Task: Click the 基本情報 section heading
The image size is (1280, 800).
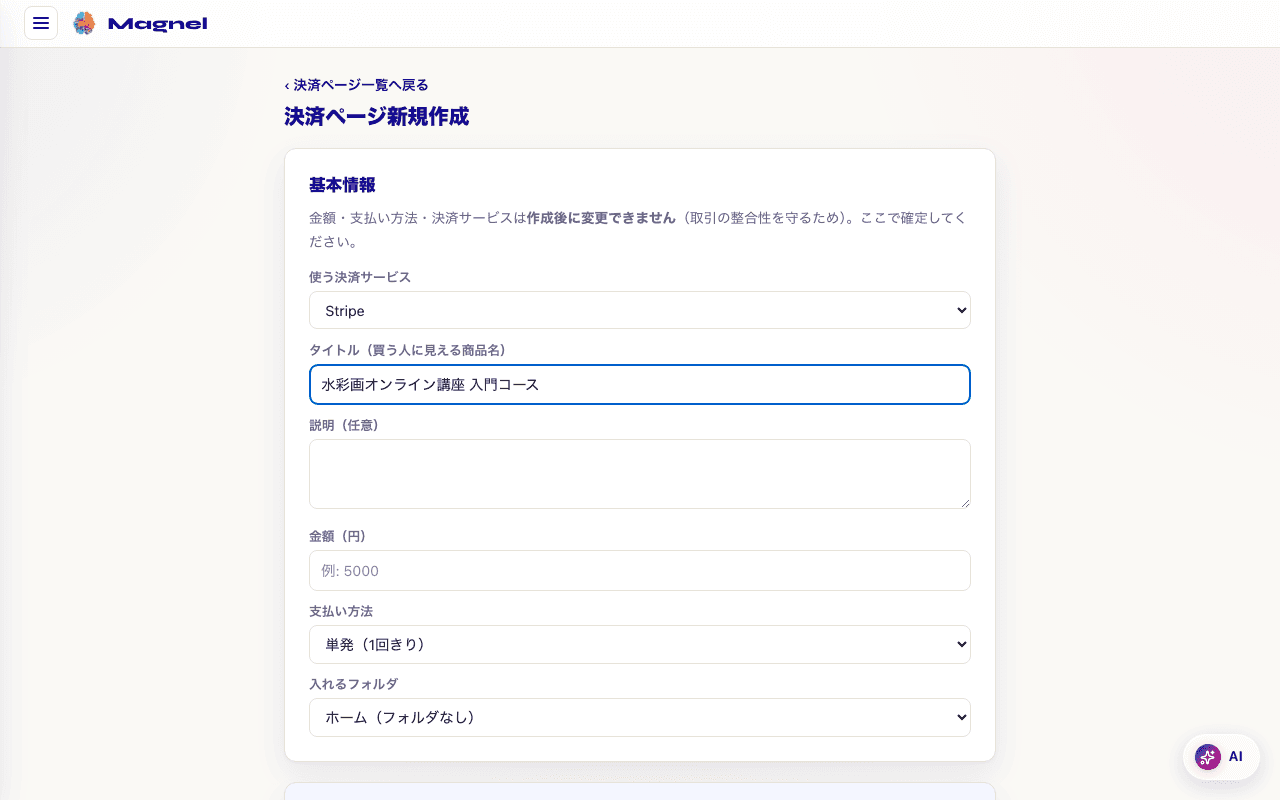Action: click(342, 185)
